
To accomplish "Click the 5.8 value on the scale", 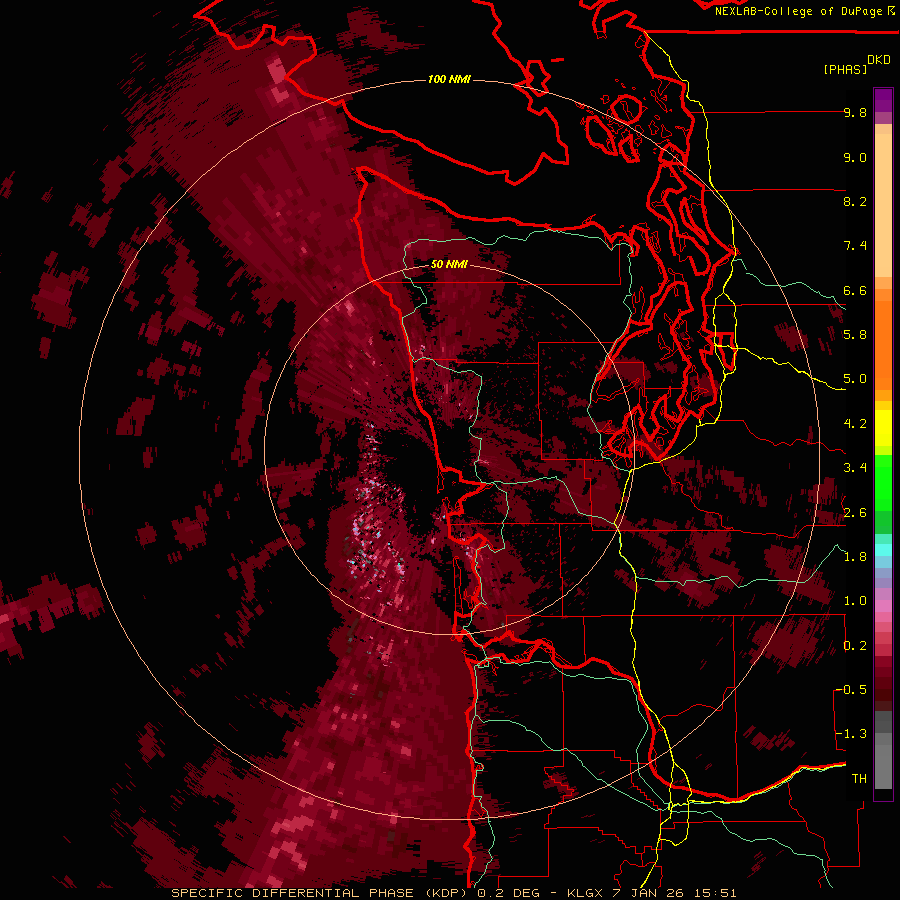I will pos(855,335).
